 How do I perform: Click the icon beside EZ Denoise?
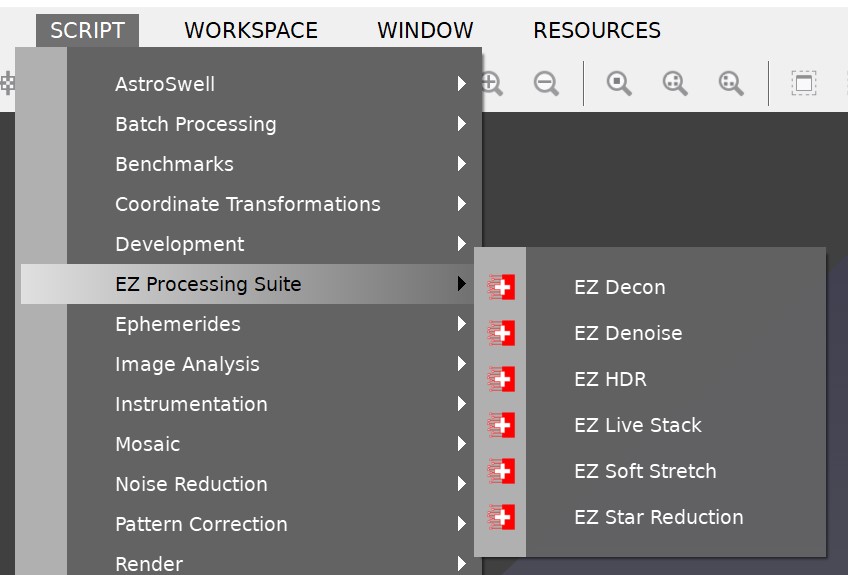click(501, 333)
